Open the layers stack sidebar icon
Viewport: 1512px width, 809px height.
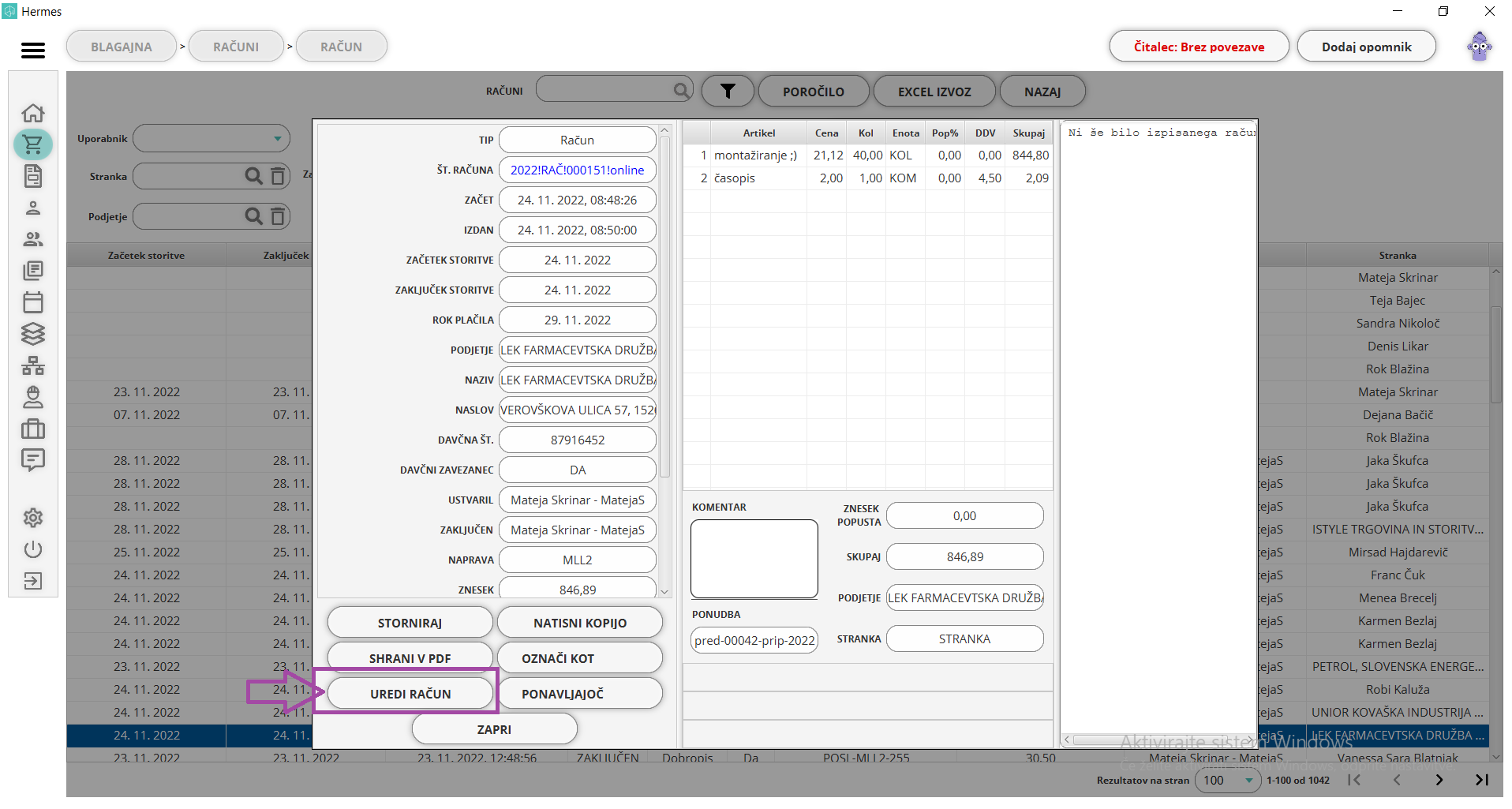point(33,334)
